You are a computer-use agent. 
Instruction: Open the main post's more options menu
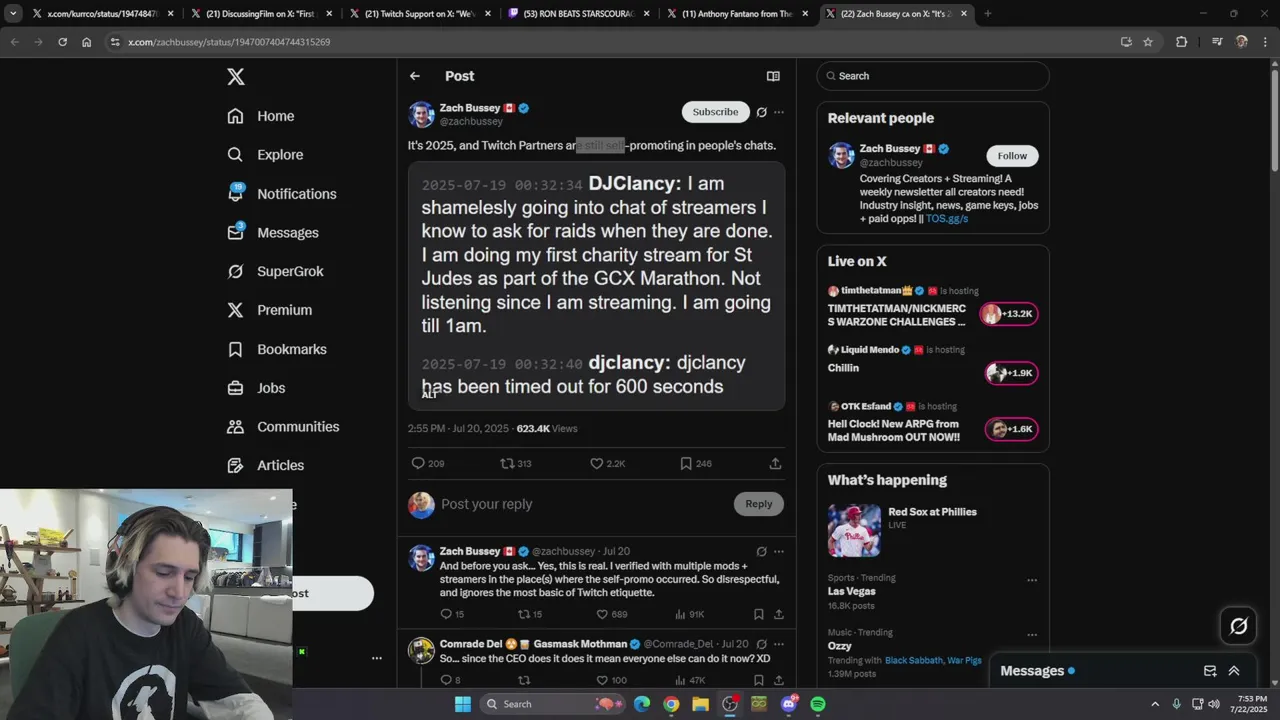click(x=779, y=112)
